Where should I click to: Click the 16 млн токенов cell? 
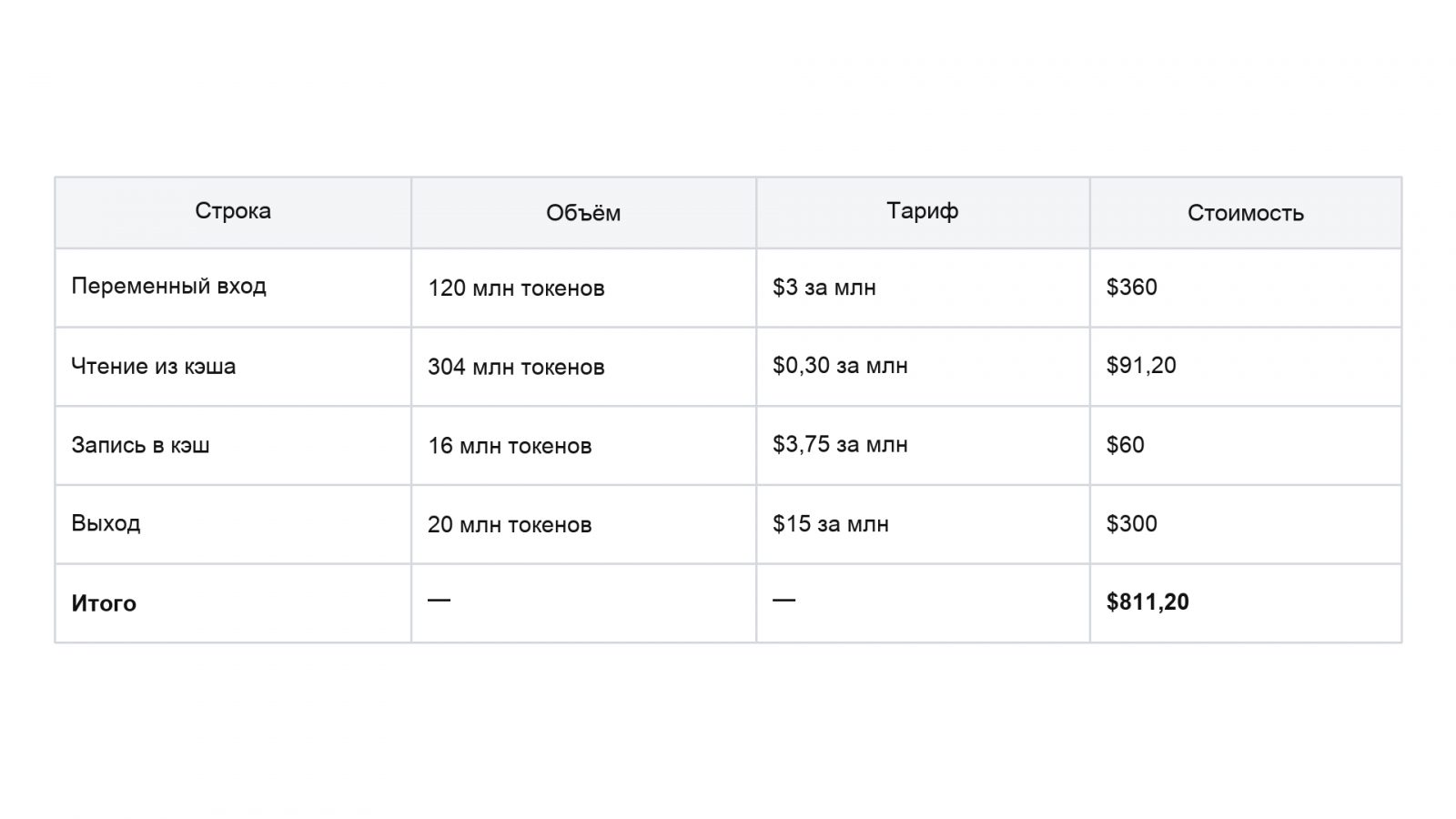[x=510, y=446]
